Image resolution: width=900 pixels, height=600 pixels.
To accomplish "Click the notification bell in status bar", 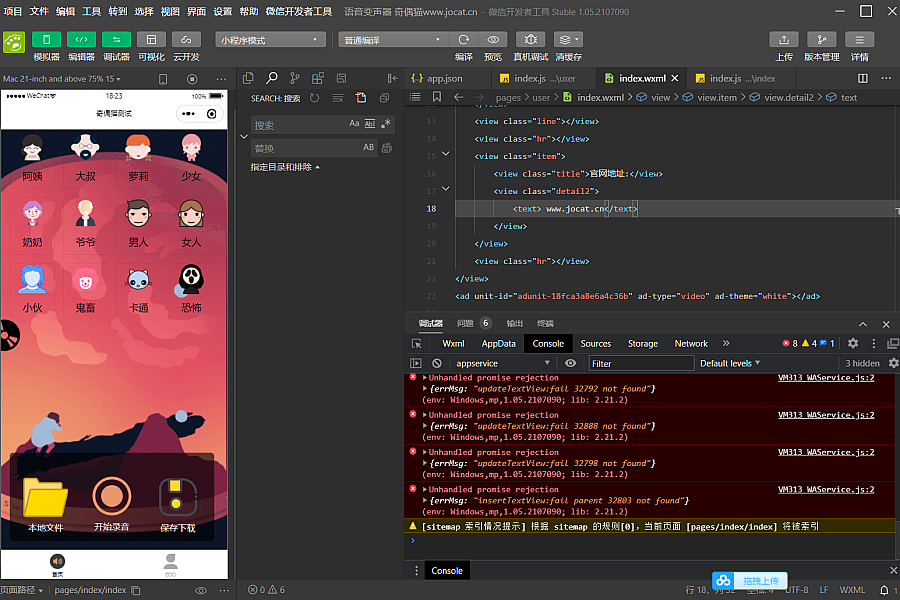I will [x=884, y=590].
